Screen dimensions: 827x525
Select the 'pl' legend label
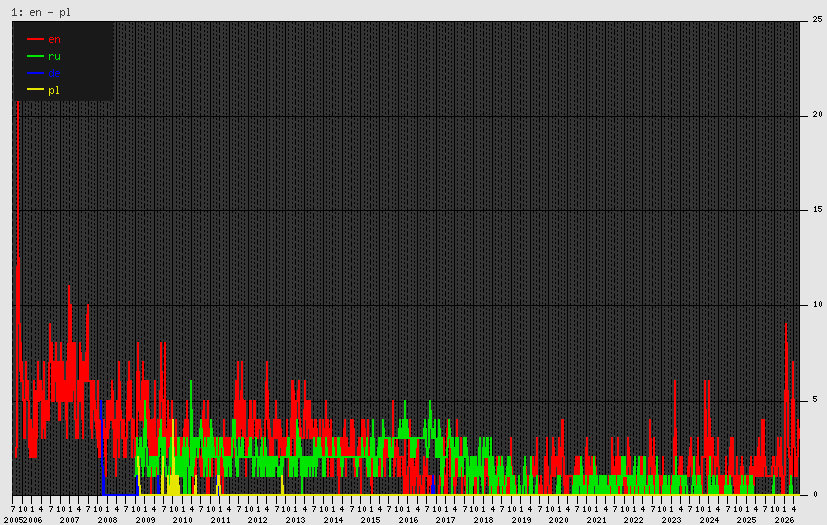[x=54, y=90]
